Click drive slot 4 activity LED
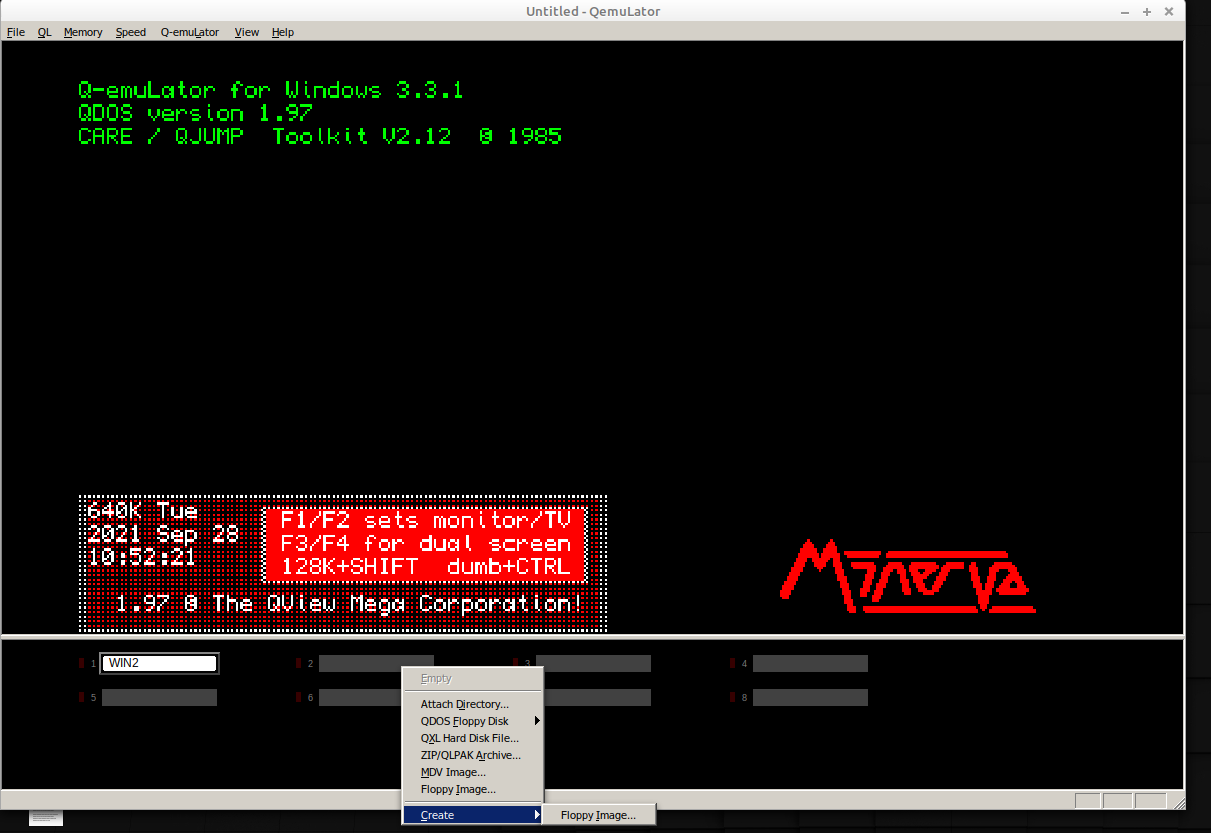The height and width of the screenshot is (833, 1211). coord(733,663)
